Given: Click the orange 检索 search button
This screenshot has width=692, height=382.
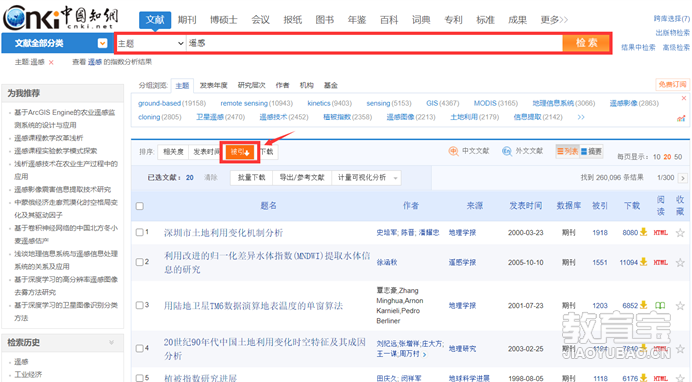Looking at the screenshot, I should [x=586, y=43].
